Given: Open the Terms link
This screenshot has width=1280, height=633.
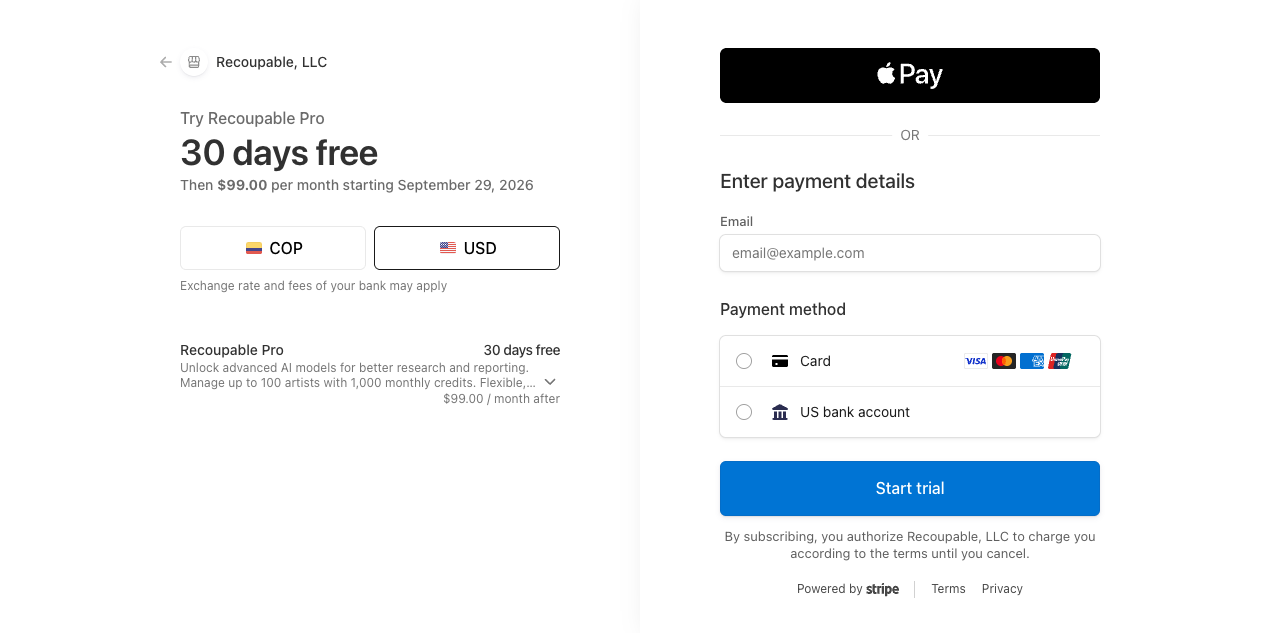Looking at the screenshot, I should (x=948, y=589).
